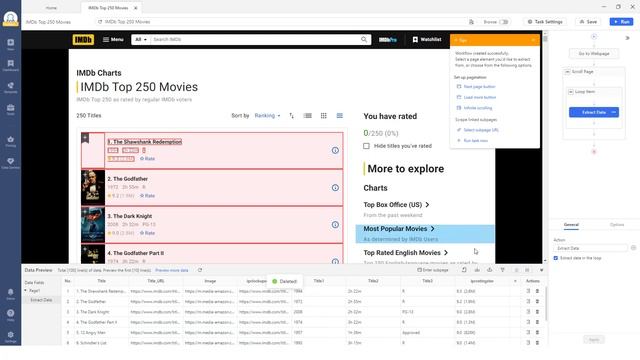Open the last column header dropdown arrow
The image size is (640, 360).
[515, 281]
